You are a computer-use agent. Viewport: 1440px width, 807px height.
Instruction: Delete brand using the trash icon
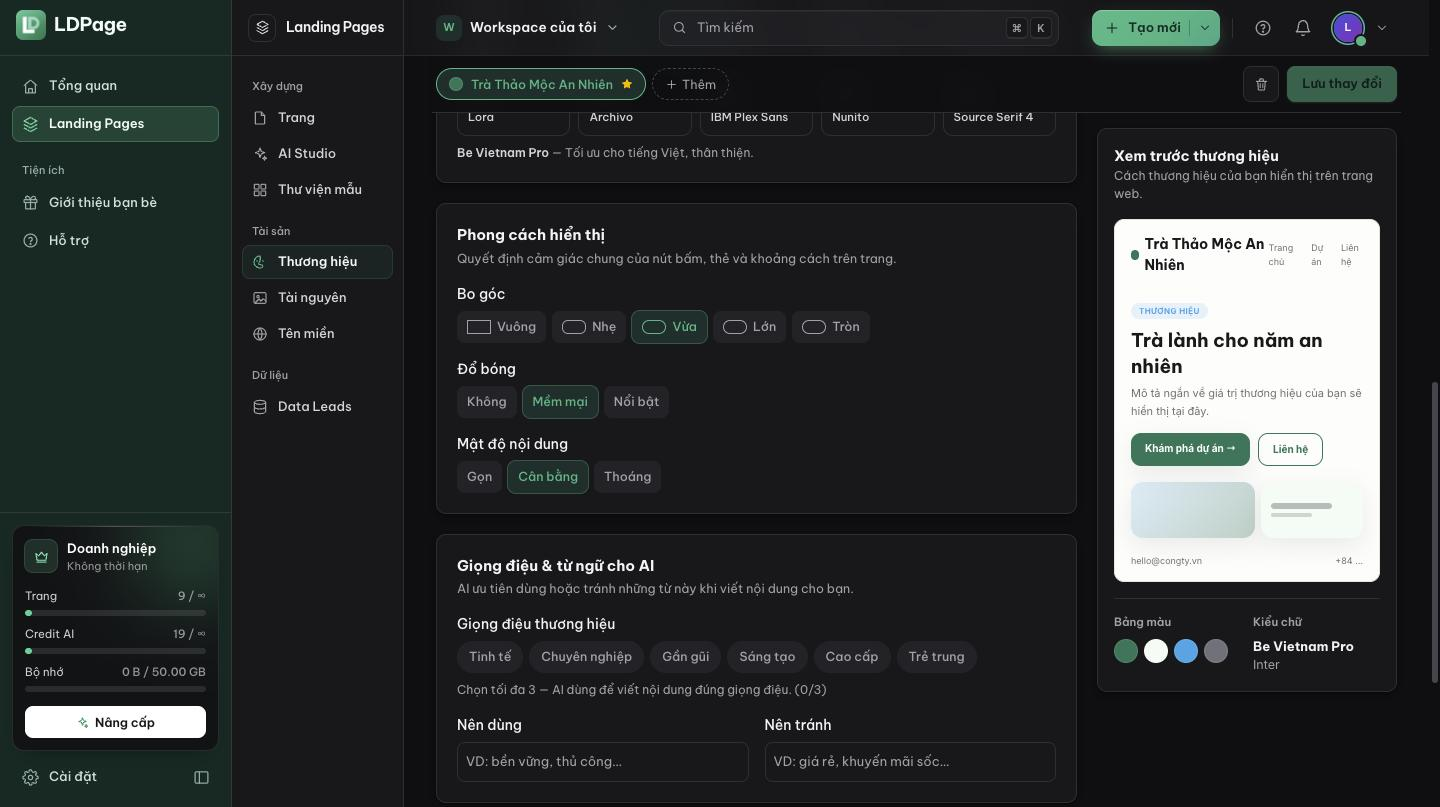point(1261,84)
